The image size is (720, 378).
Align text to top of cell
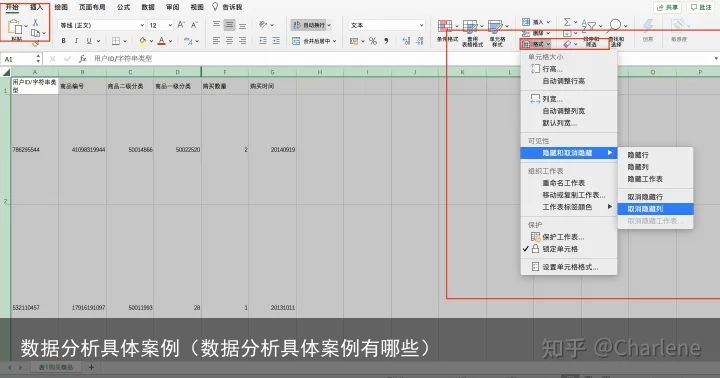pos(216,25)
